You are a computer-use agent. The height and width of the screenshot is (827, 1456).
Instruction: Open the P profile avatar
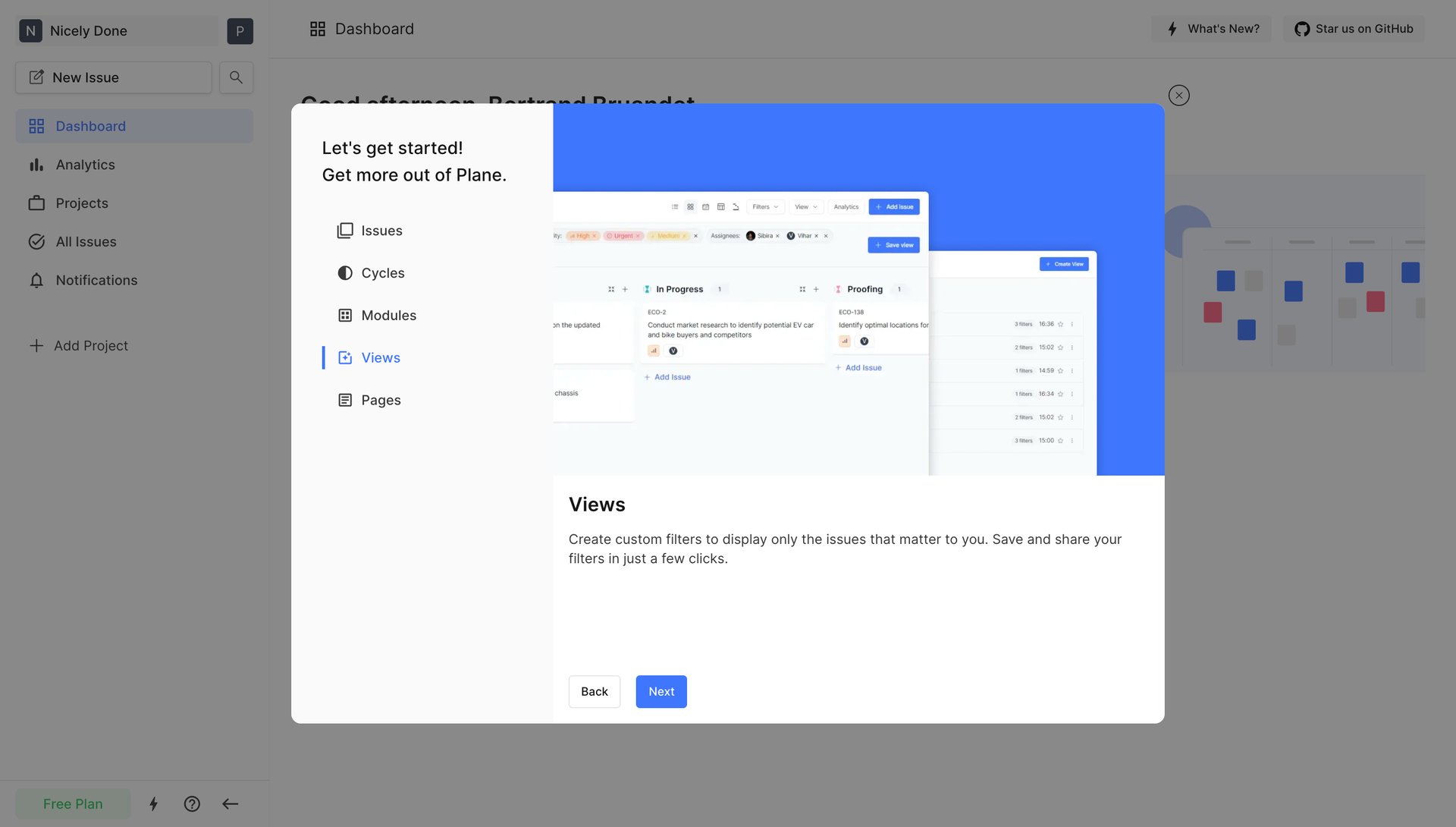coord(240,30)
